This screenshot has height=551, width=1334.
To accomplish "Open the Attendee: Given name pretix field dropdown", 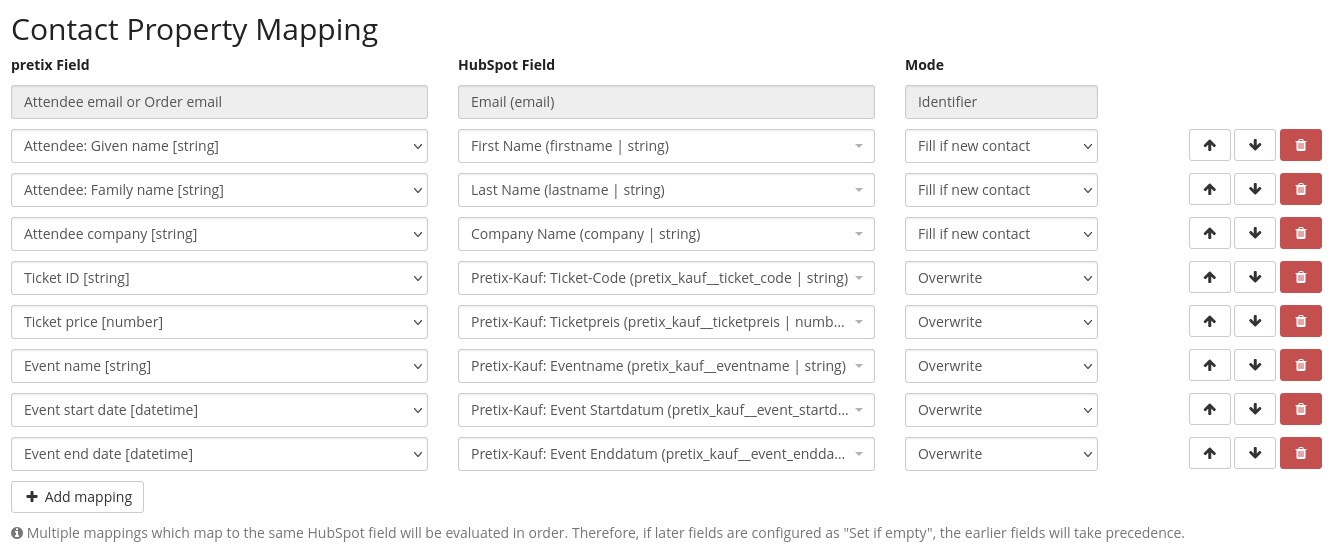I will click(219, 146).
